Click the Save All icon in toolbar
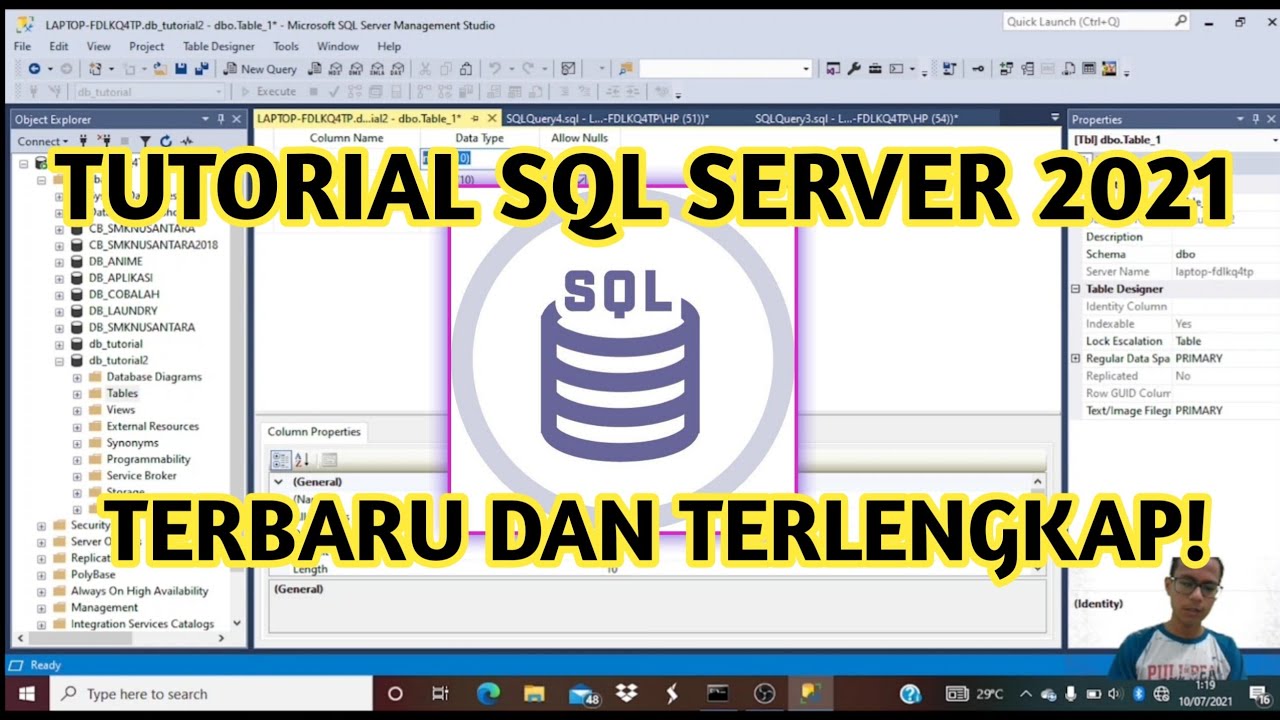This screenshot has width=1280, height=720. coord(201,69)
